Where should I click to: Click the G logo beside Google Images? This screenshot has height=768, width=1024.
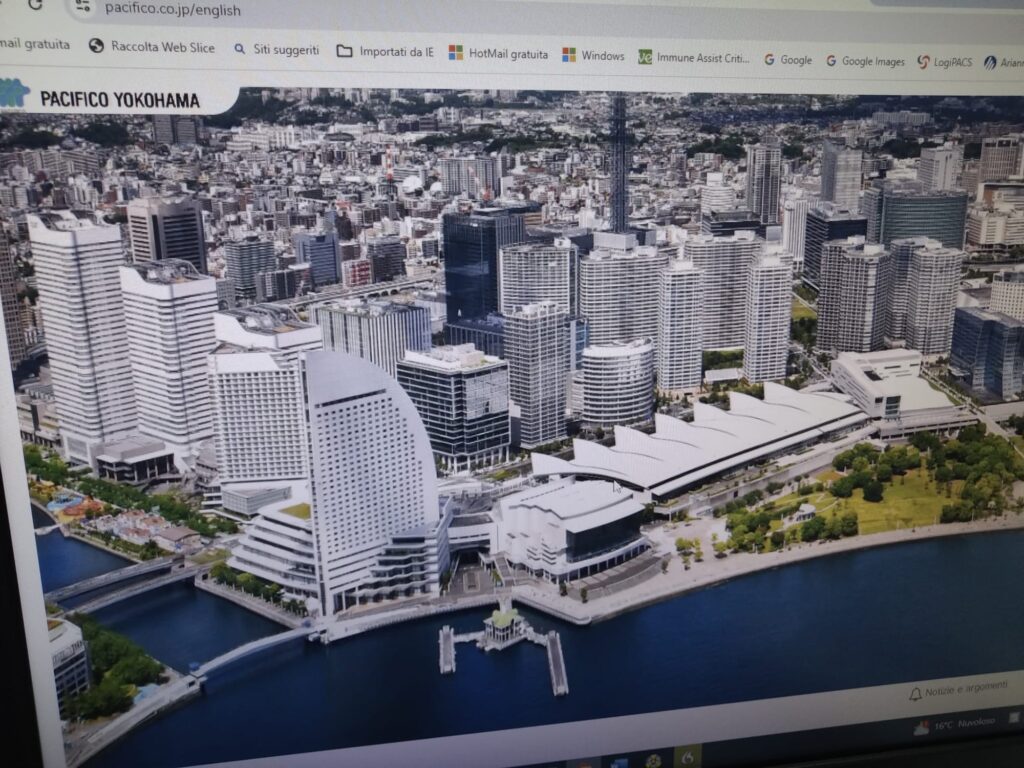point(831,61)
